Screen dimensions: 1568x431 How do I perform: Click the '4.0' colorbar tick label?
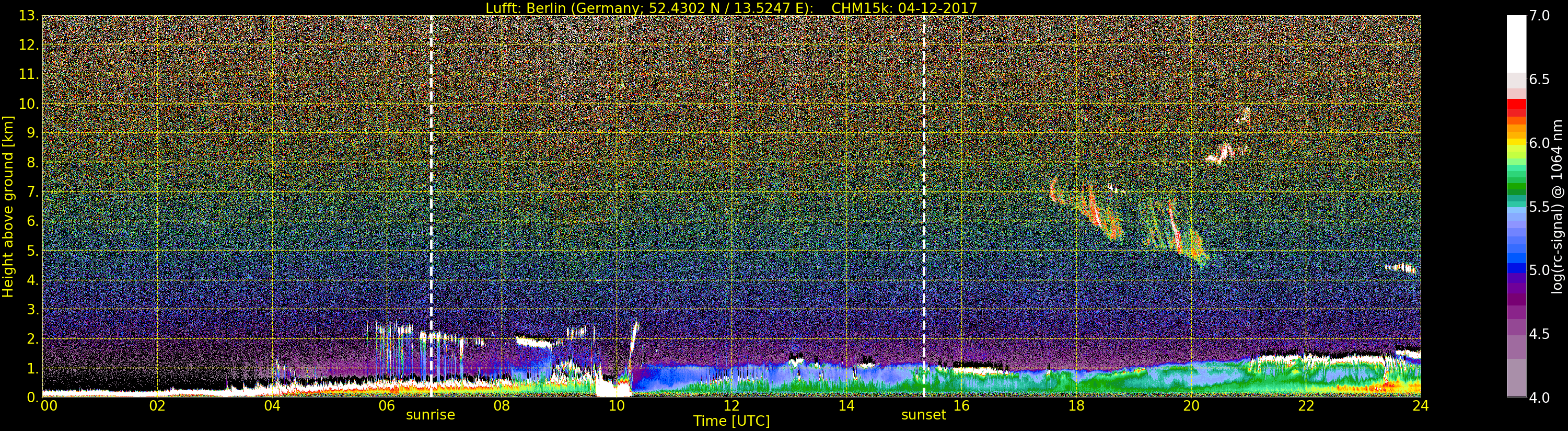pyautogui.click(x=1539, y=398)
